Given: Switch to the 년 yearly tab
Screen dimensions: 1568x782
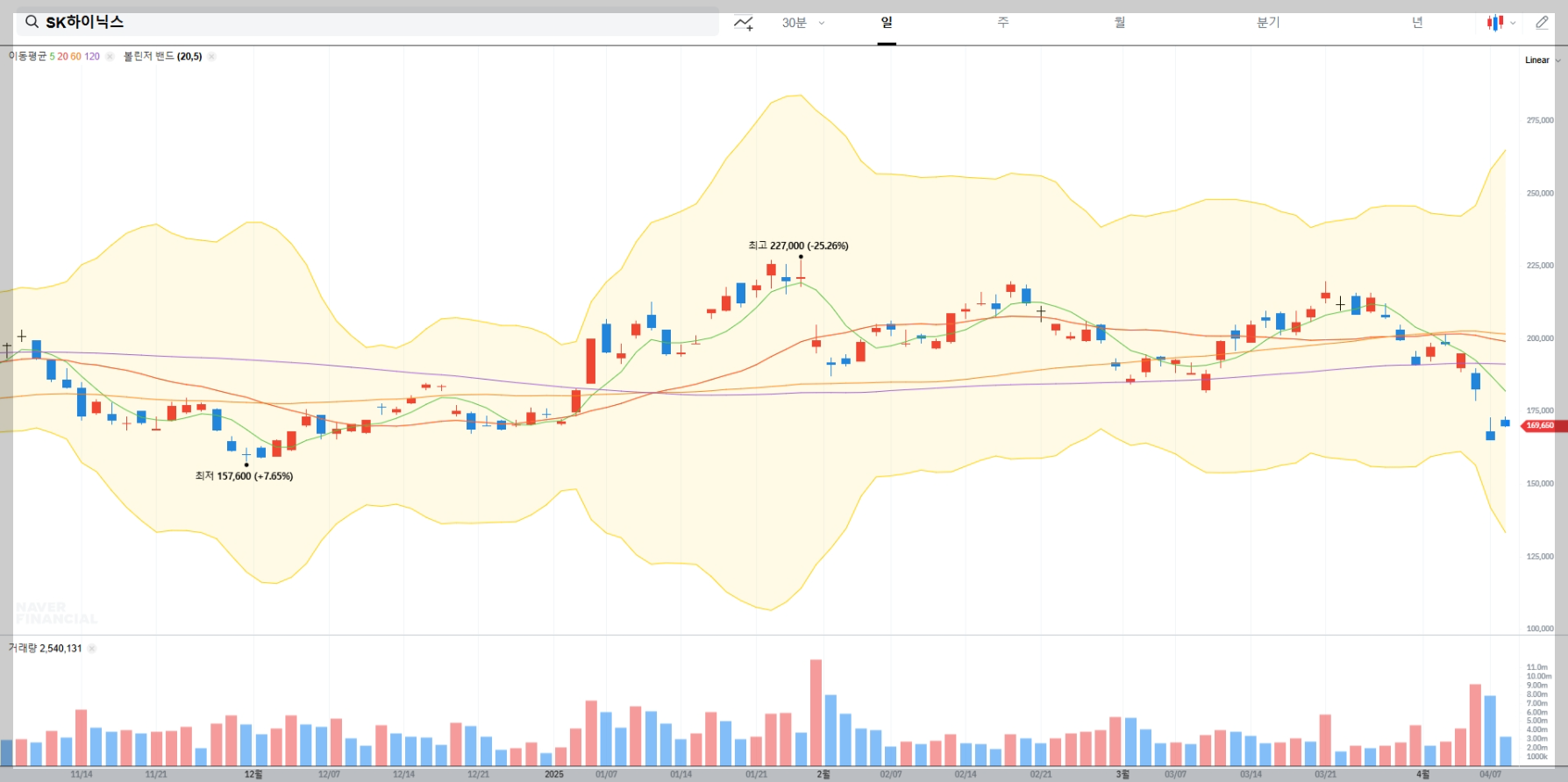Looking at the screenshot, I should 1417,23.
